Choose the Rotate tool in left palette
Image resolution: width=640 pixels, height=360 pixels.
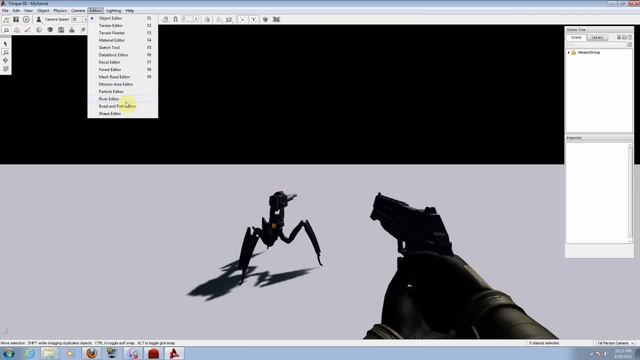pyautogui.click(x=5, y=60)
